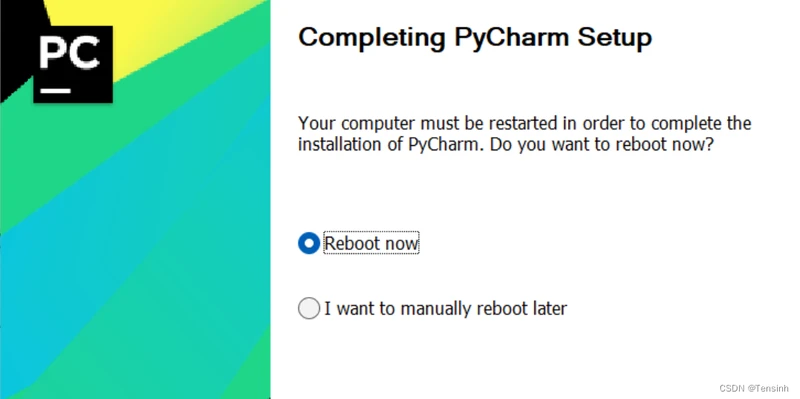Click the CSDN @Tensinh watermark

click(754, 389)
